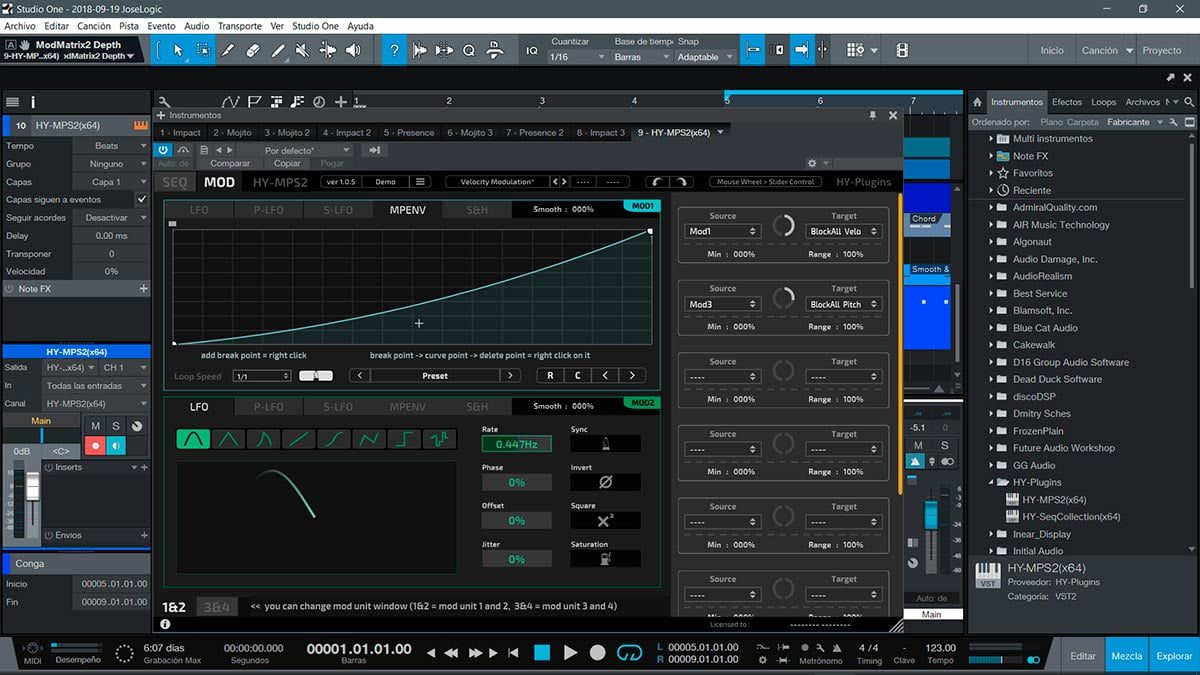The height and width of the screenshot is (675, 1200).
Task: Open the Grupo Ninguno dropdown
Action: [x=112, y=164]
